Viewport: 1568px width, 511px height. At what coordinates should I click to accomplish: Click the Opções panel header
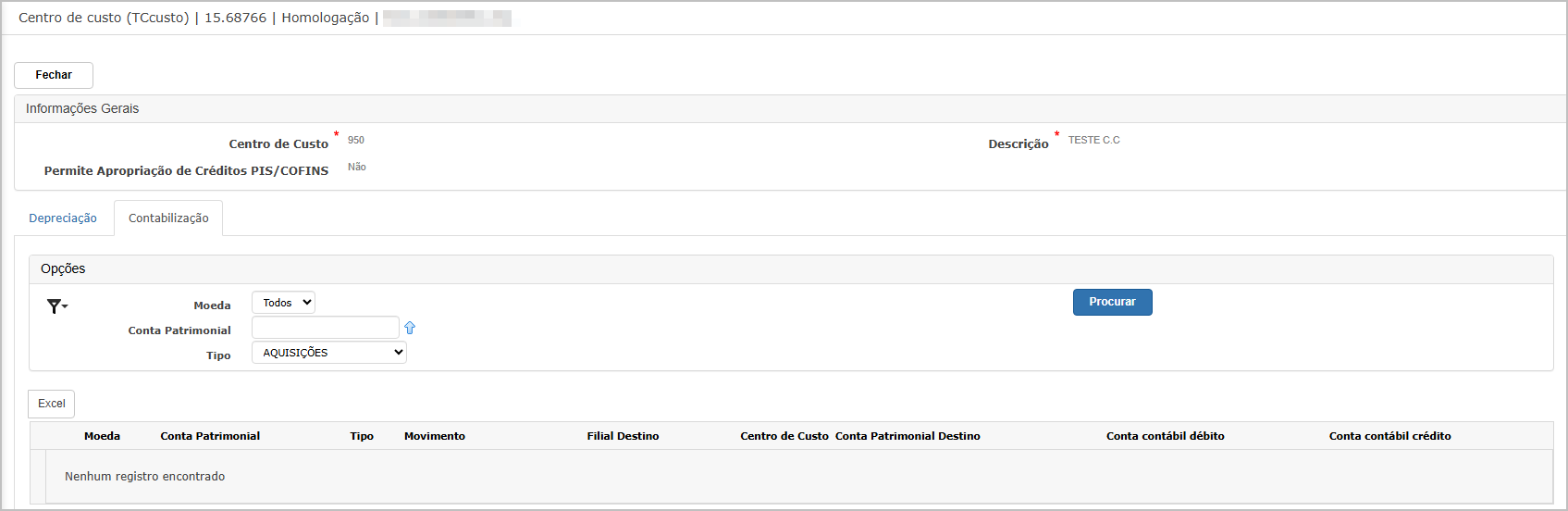coord(791,269)
